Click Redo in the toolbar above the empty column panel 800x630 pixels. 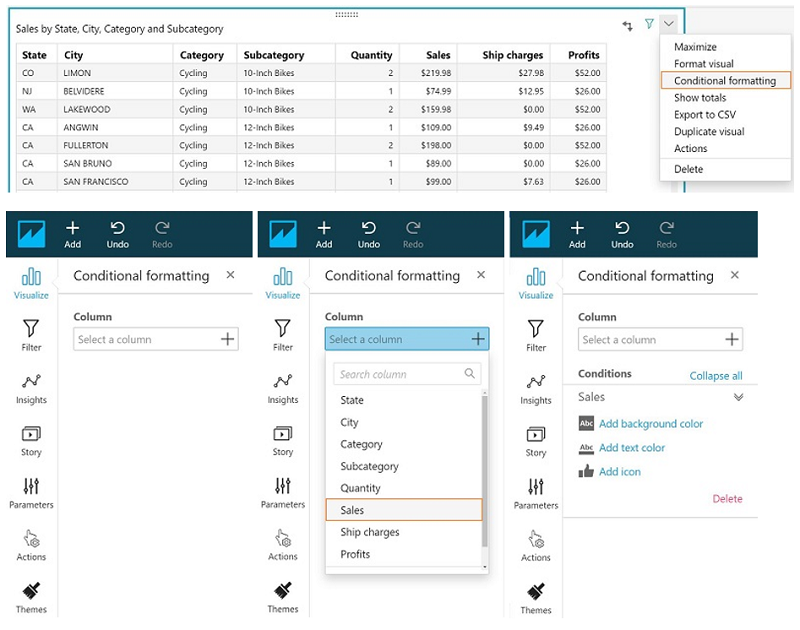[x=162, y=235]
